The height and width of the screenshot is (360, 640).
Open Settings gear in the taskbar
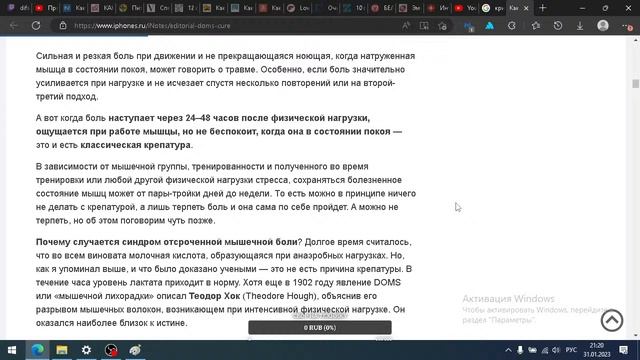86,350
